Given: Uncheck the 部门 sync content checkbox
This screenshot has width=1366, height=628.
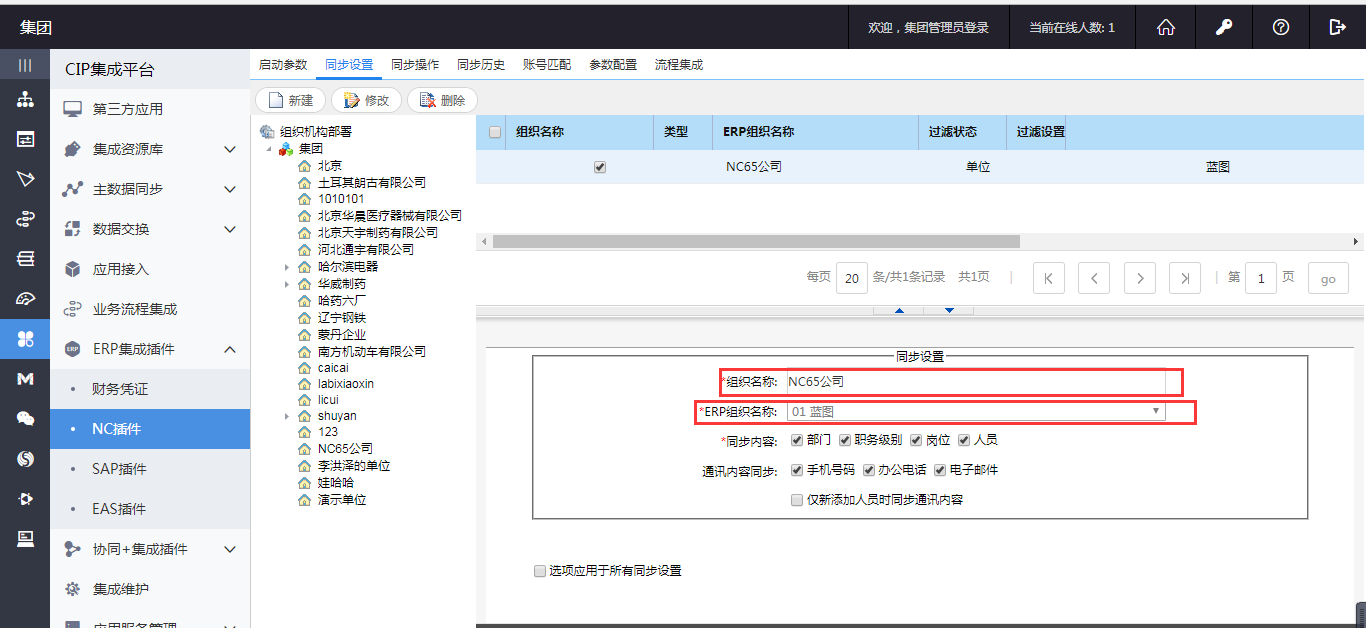Looking at the screenshot, I should click(x=797, y=440).
